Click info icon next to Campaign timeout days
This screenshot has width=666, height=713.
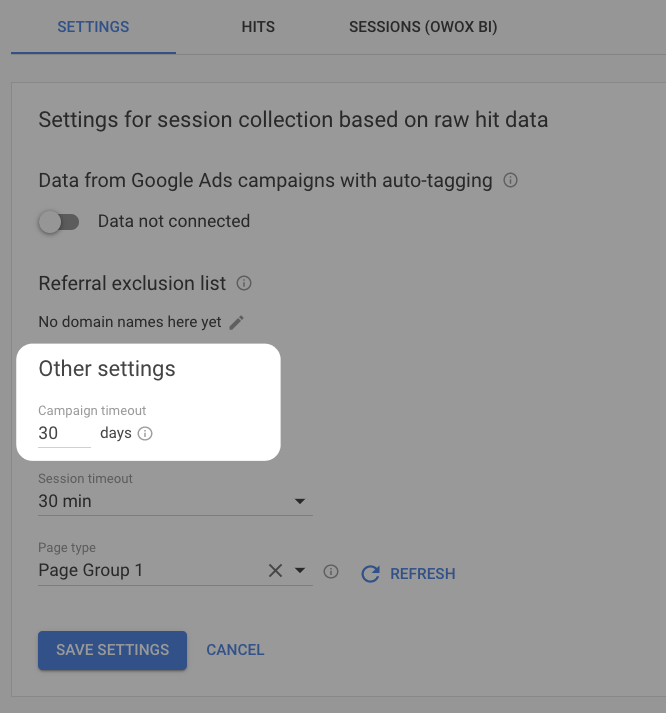tap(145, 433)
